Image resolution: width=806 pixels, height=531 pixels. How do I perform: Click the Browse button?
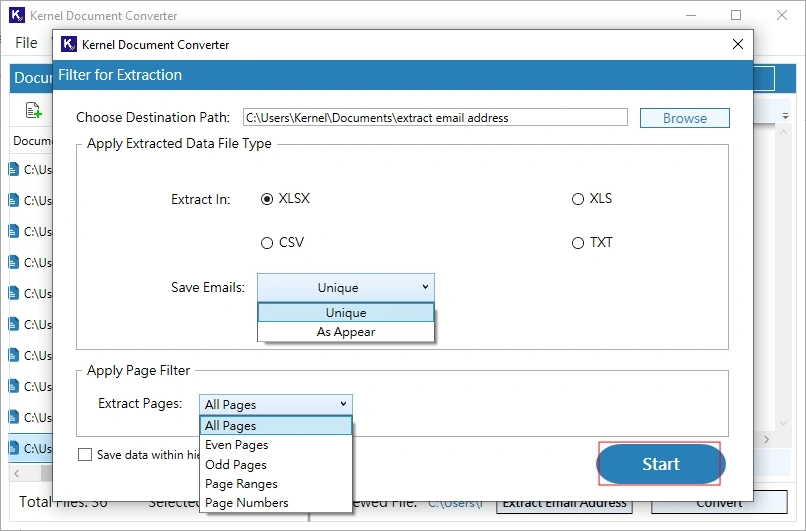(685, 118)
